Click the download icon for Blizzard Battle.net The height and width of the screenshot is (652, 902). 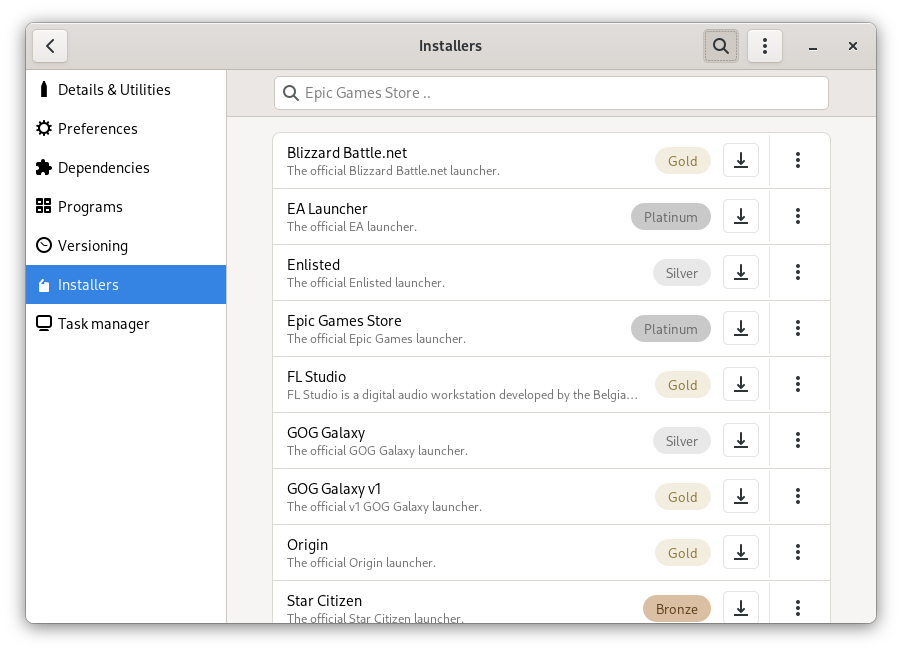point(741,160)
